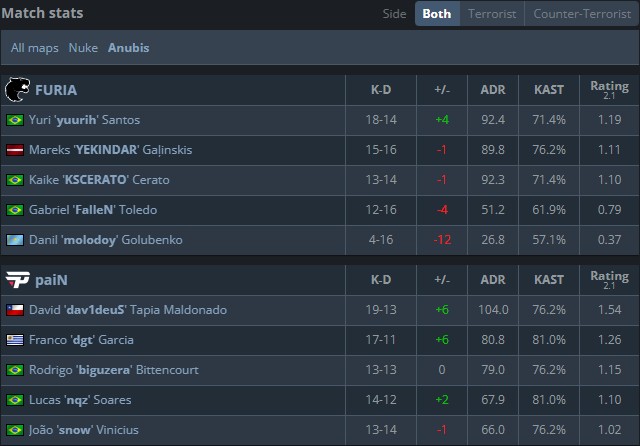Viewport: 640px width, 446px height.
Task: Click the Brazil flag next to yuurih
Action: click(x=15, y=120)
